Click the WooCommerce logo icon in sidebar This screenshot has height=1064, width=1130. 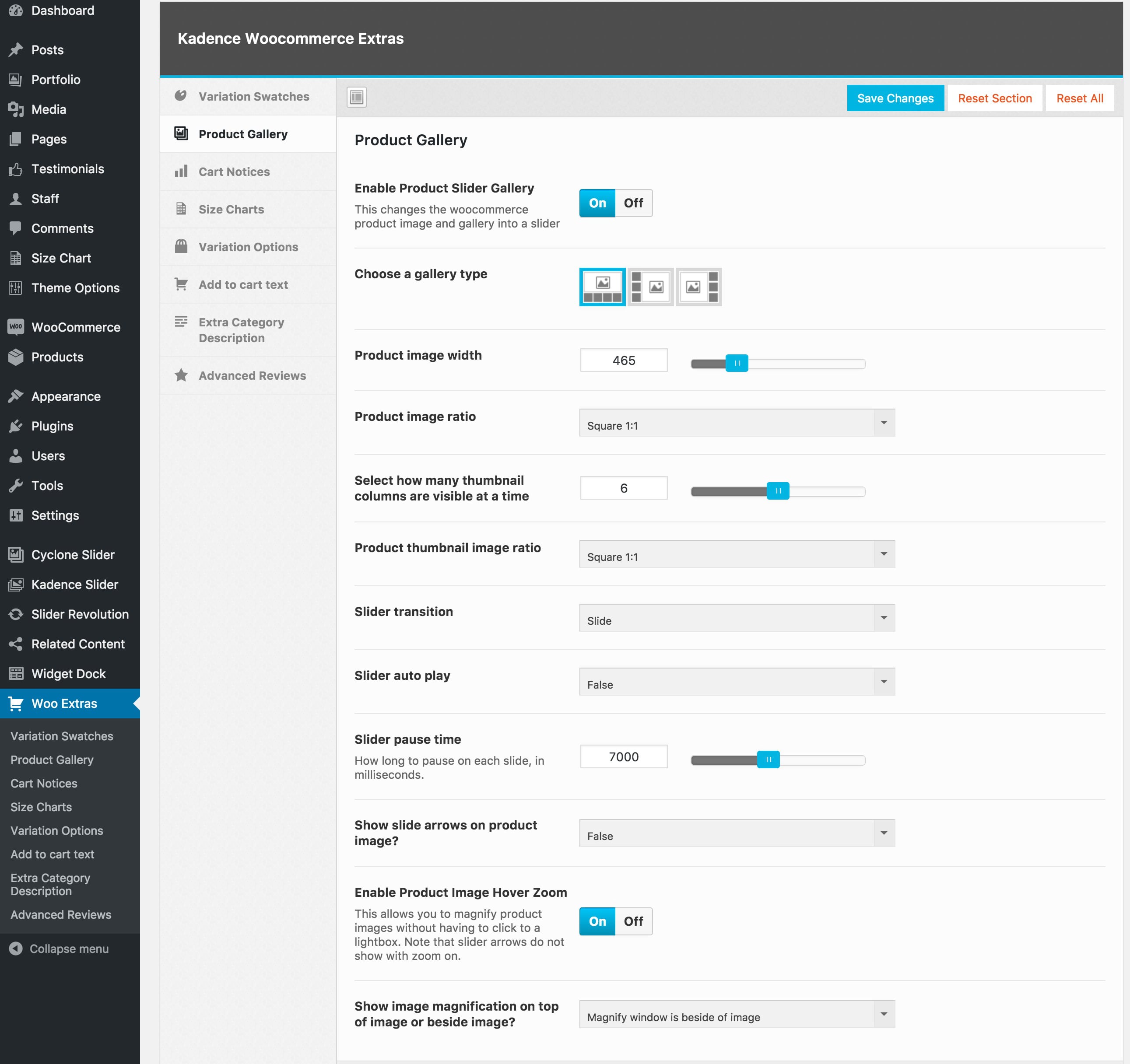(x=16, y=327)
